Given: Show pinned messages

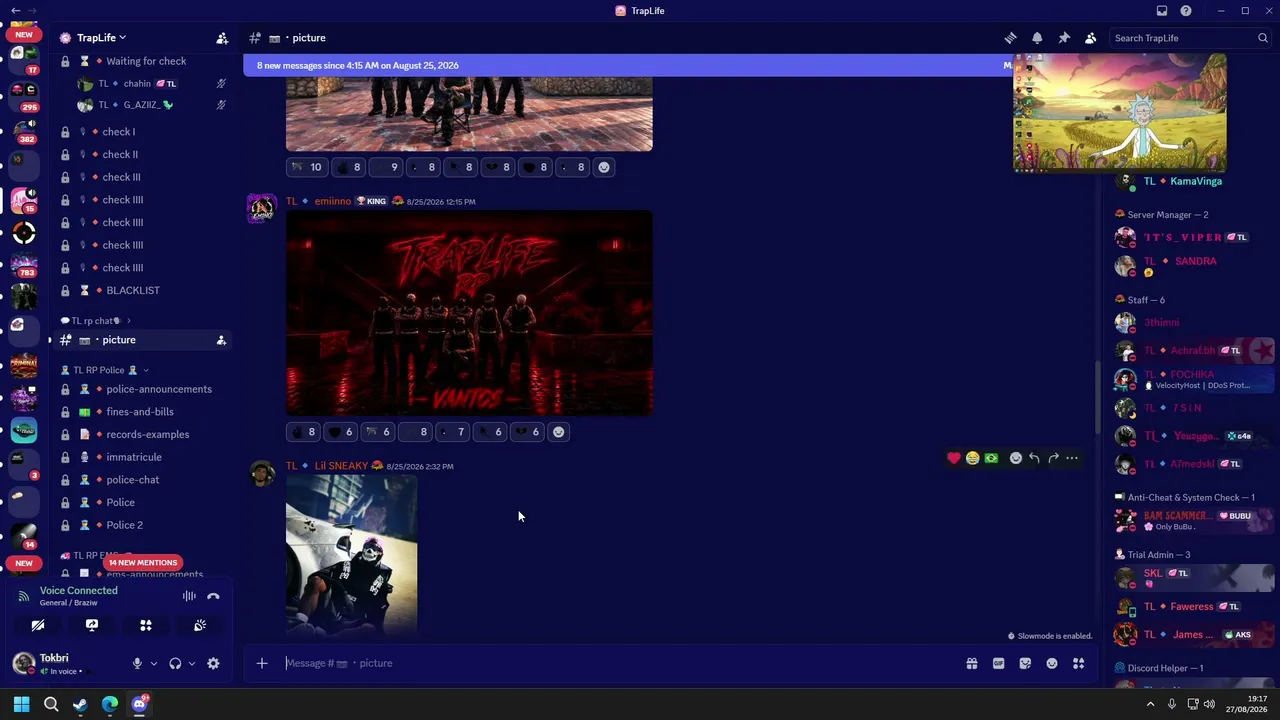Looking at the screenshot, I should [1064, 38].
